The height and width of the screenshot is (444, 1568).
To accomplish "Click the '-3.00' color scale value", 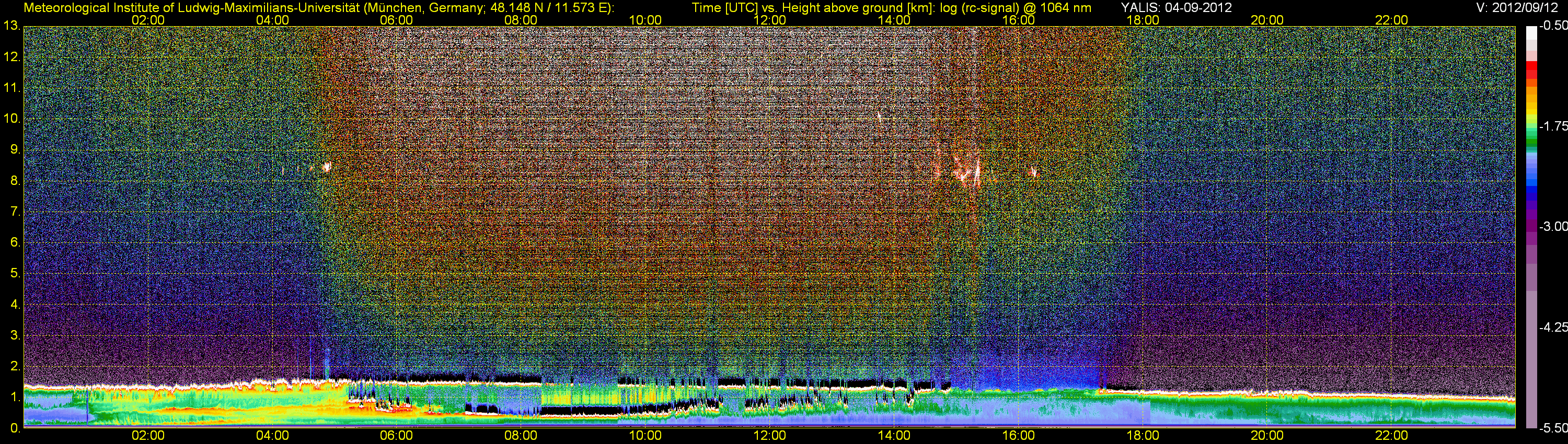I will 1553,226.
